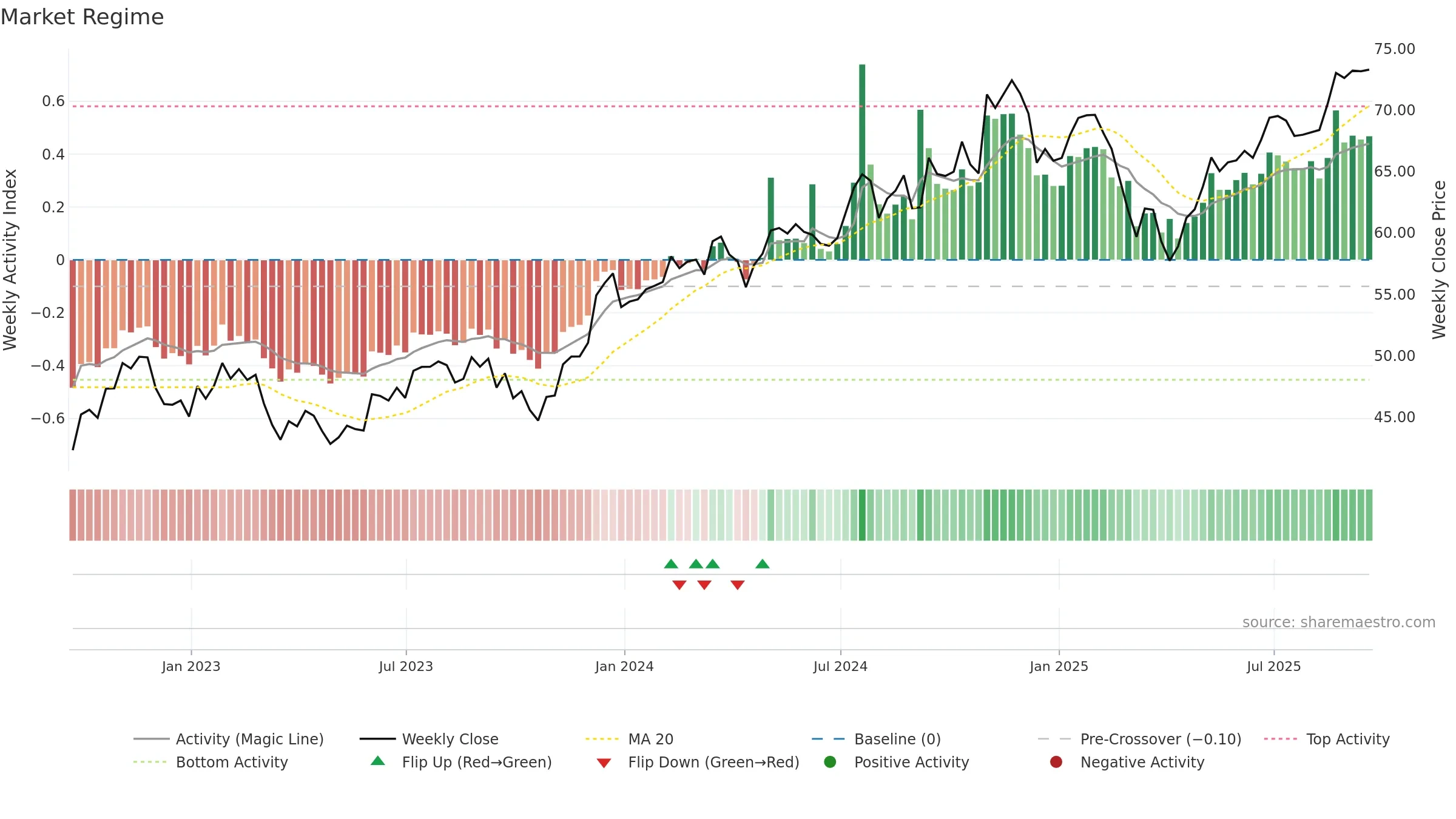
Task: Click the Market Regime chart title
Action: (x=82, y=17)
